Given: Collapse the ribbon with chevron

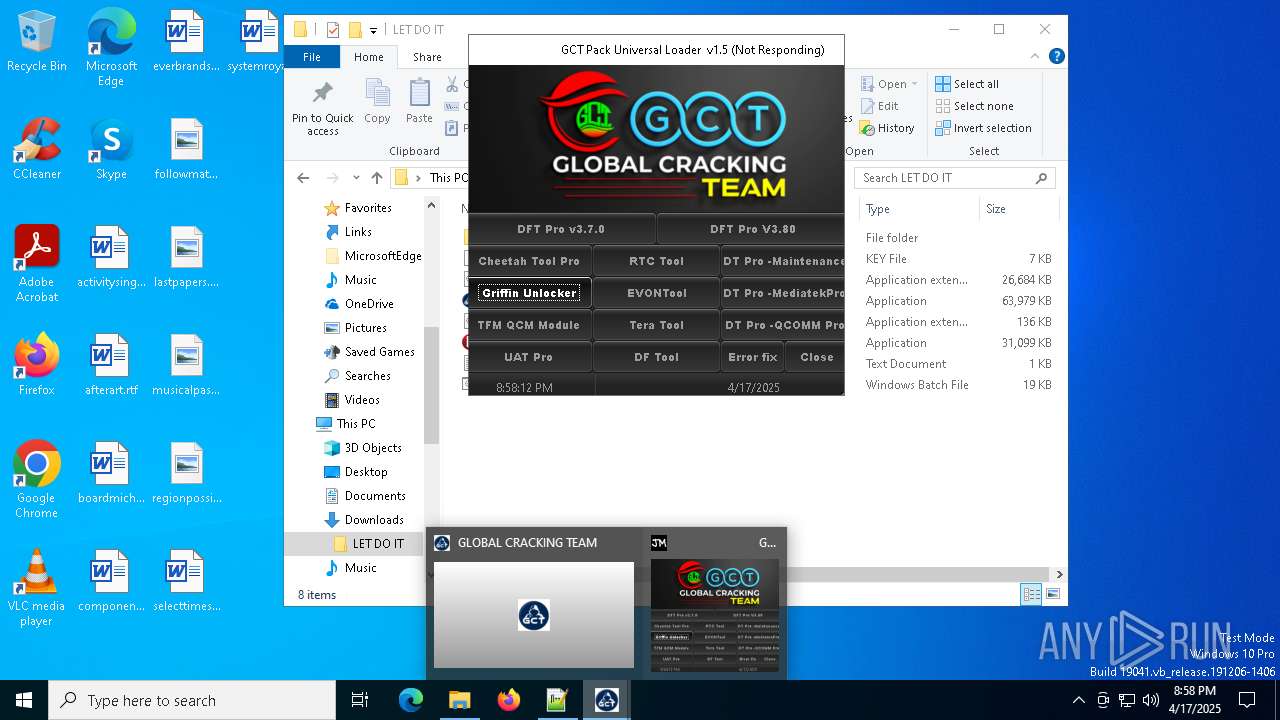Looking at the screenshot, I should pos(1037,57).
